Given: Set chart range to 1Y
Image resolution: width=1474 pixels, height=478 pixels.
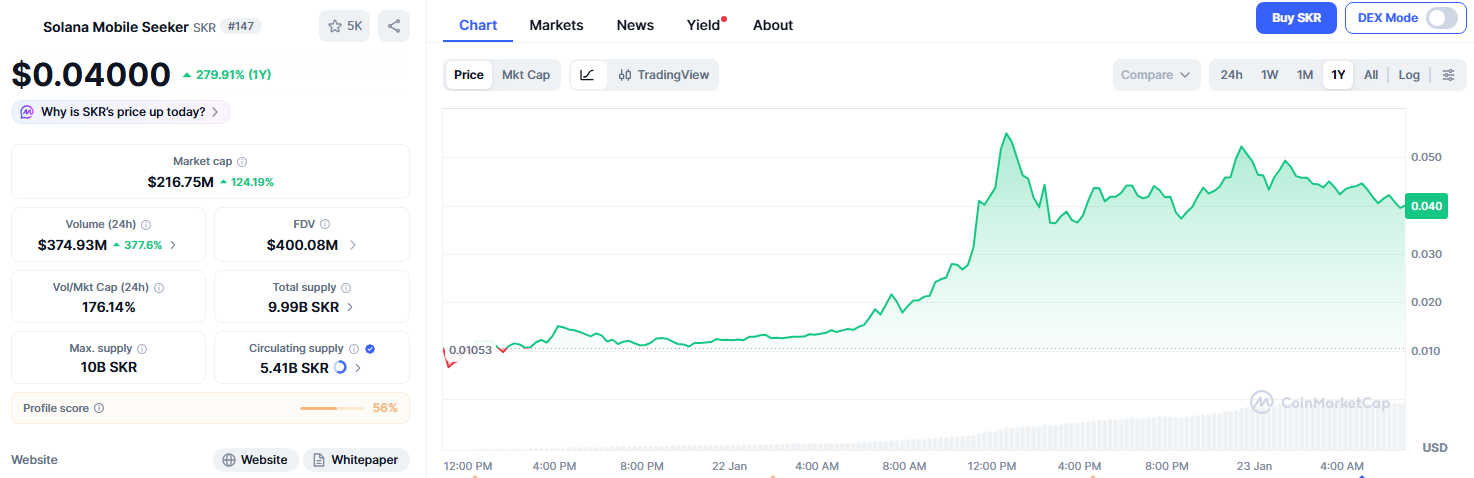Looking at the screenshot, I should [1338, 75].
